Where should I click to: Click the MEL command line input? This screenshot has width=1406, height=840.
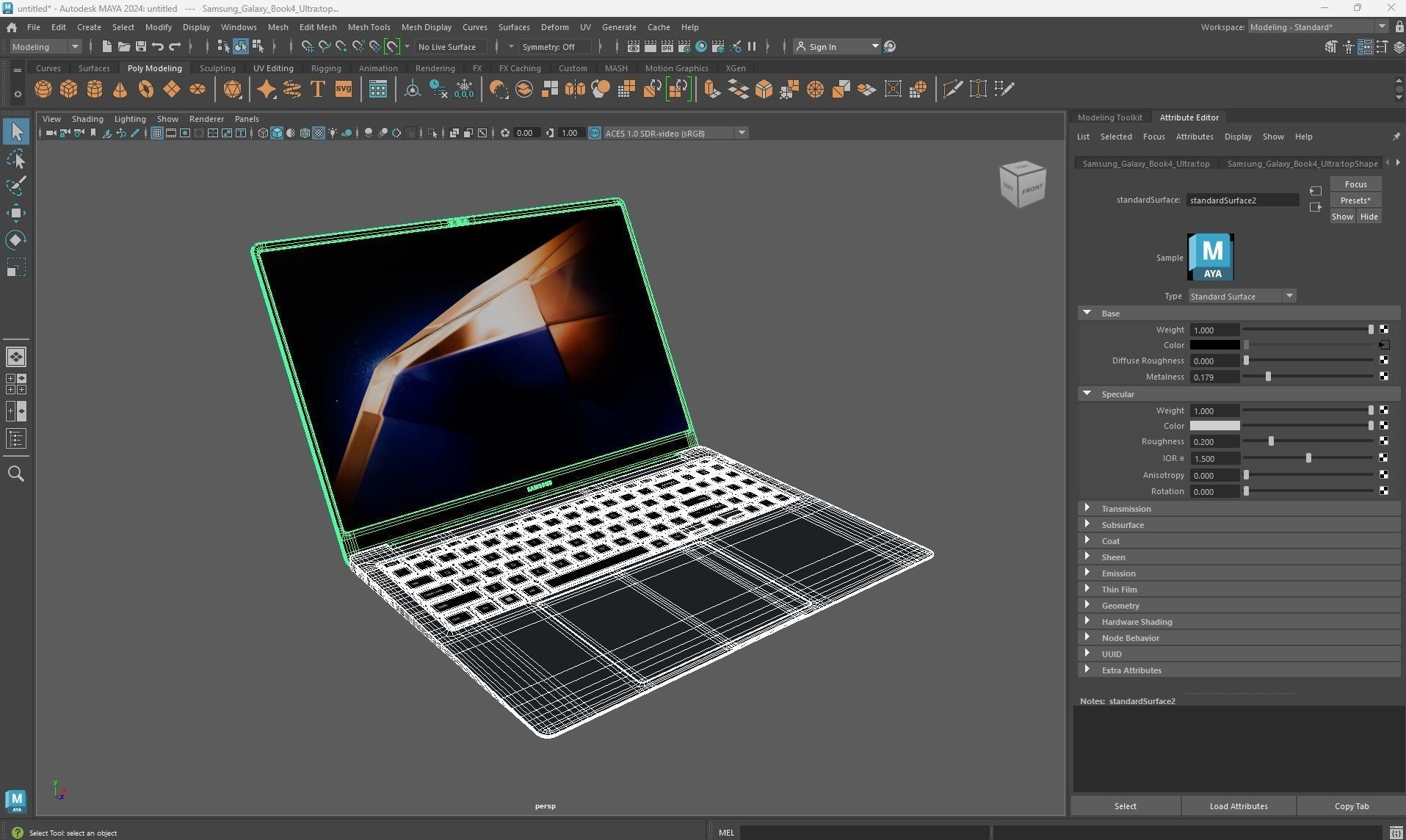pos(864,833)
